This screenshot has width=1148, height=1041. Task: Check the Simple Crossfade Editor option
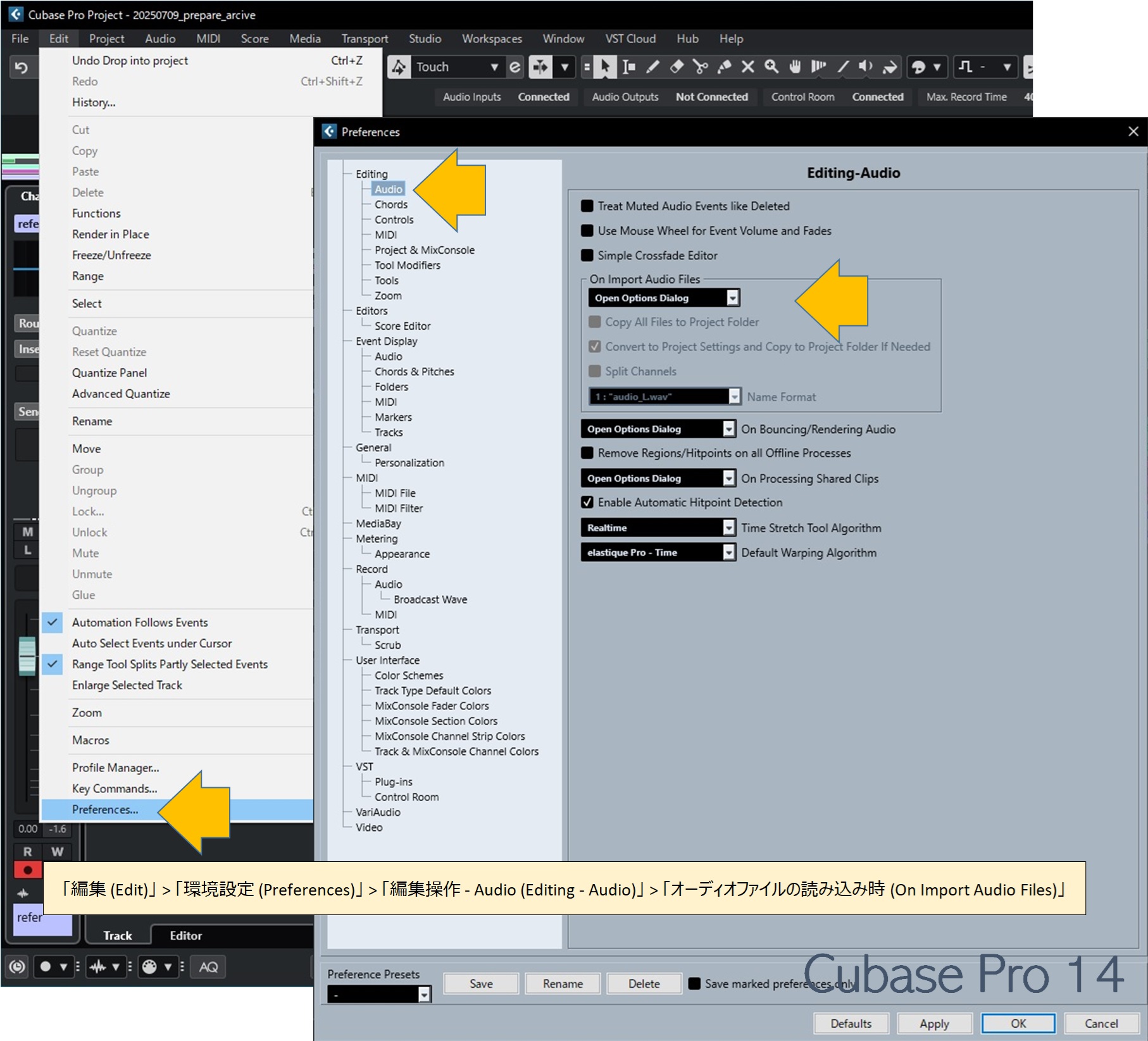click(587, 256)
